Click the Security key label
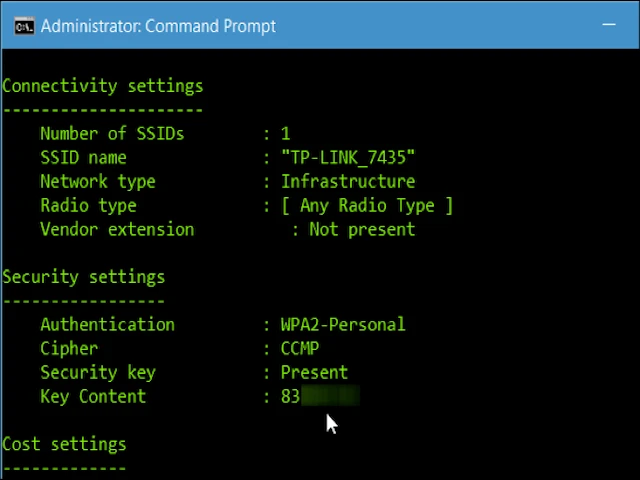 click(x=98, y=373)
